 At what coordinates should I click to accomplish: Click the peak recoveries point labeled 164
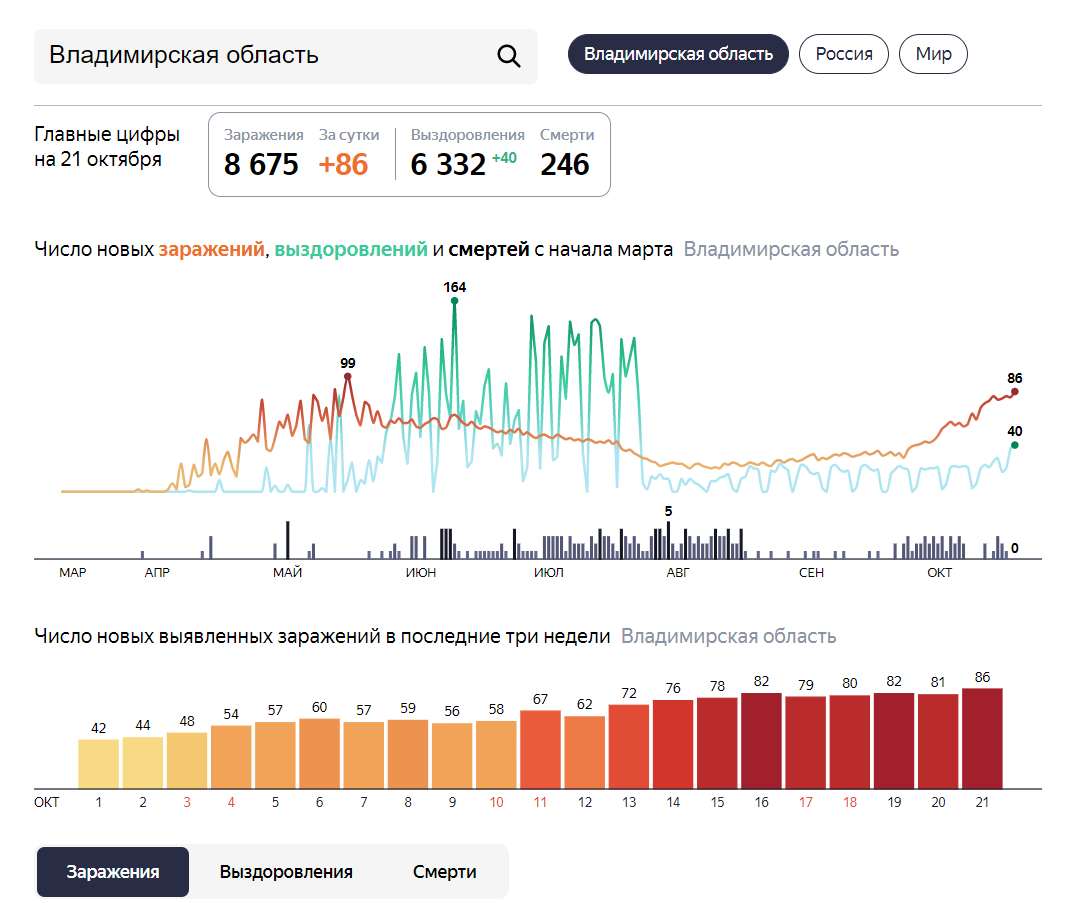[454, 300]
